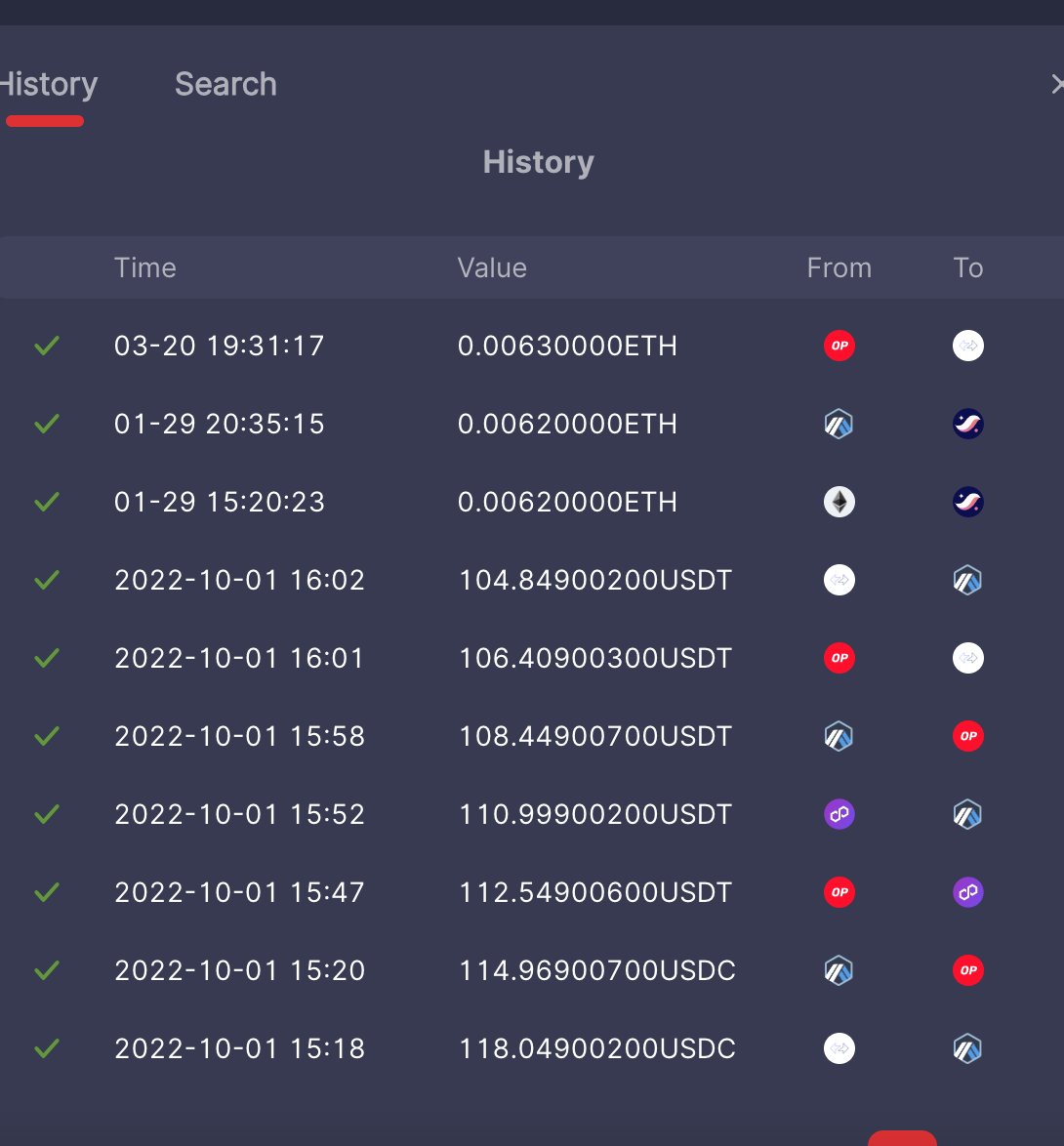Click success checkmark of 2022-10-01 15:18 row

(x=47, y=1048)
